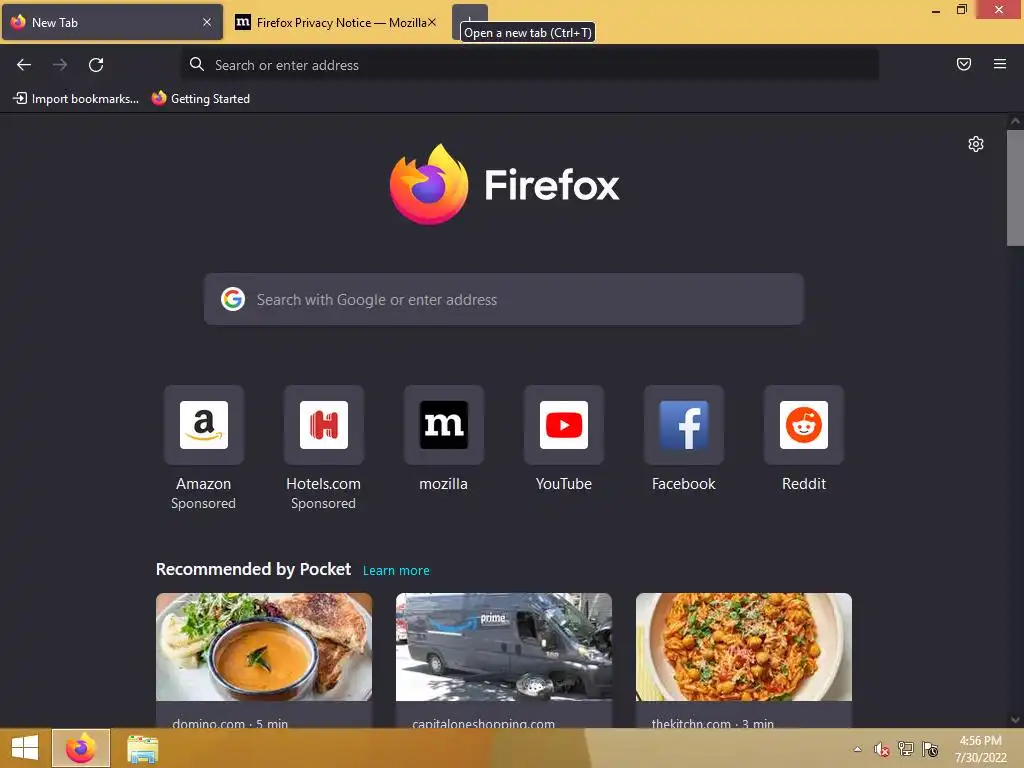Open the network tray icon
Screen dimensions: 1024x768
[x=906, y=748]
